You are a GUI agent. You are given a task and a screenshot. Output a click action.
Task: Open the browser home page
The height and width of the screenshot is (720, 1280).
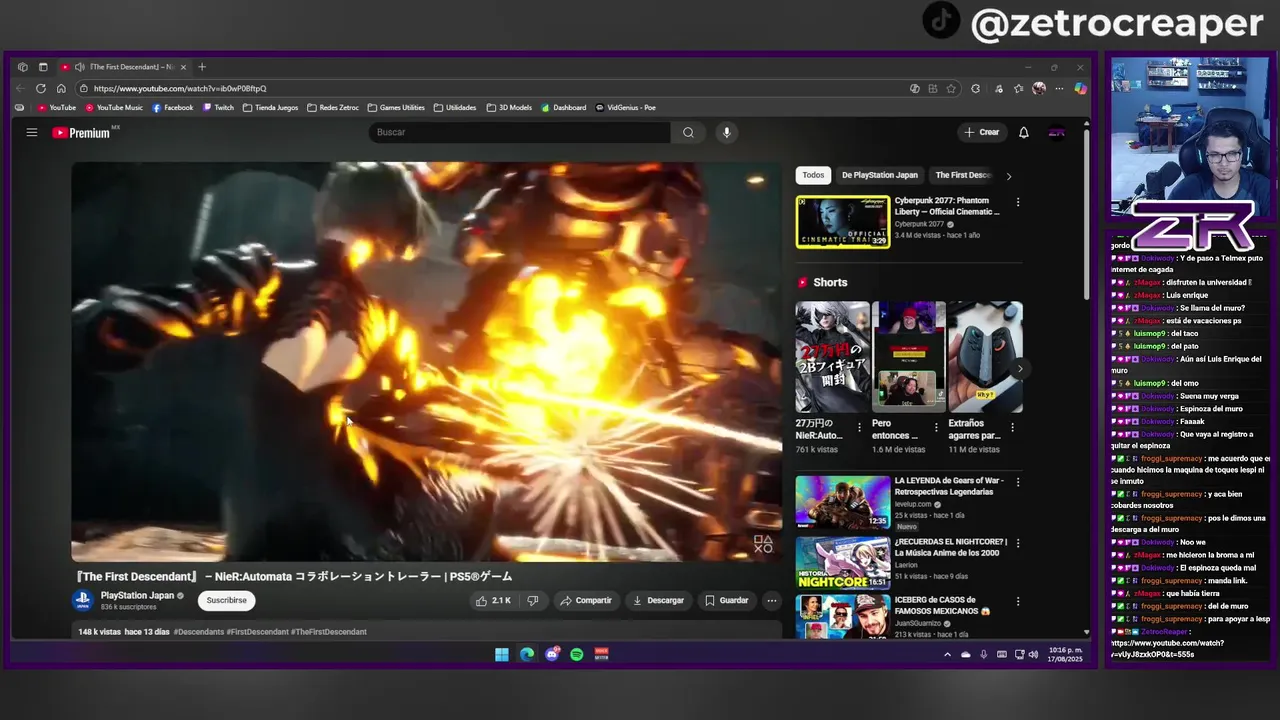coord(61,88)
